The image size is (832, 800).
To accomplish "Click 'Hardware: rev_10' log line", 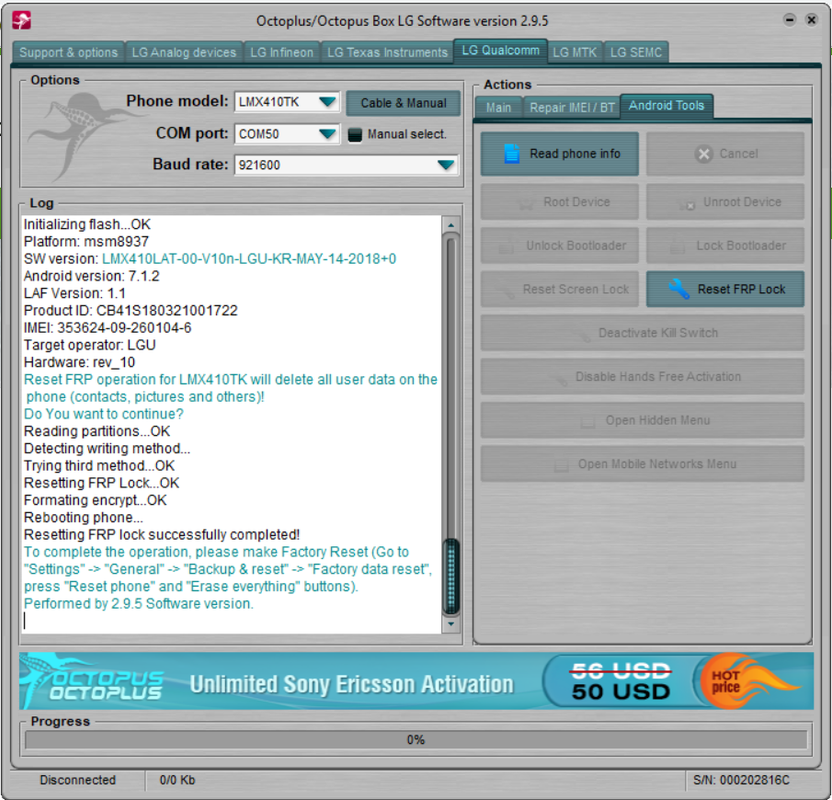I will point(80,362).
